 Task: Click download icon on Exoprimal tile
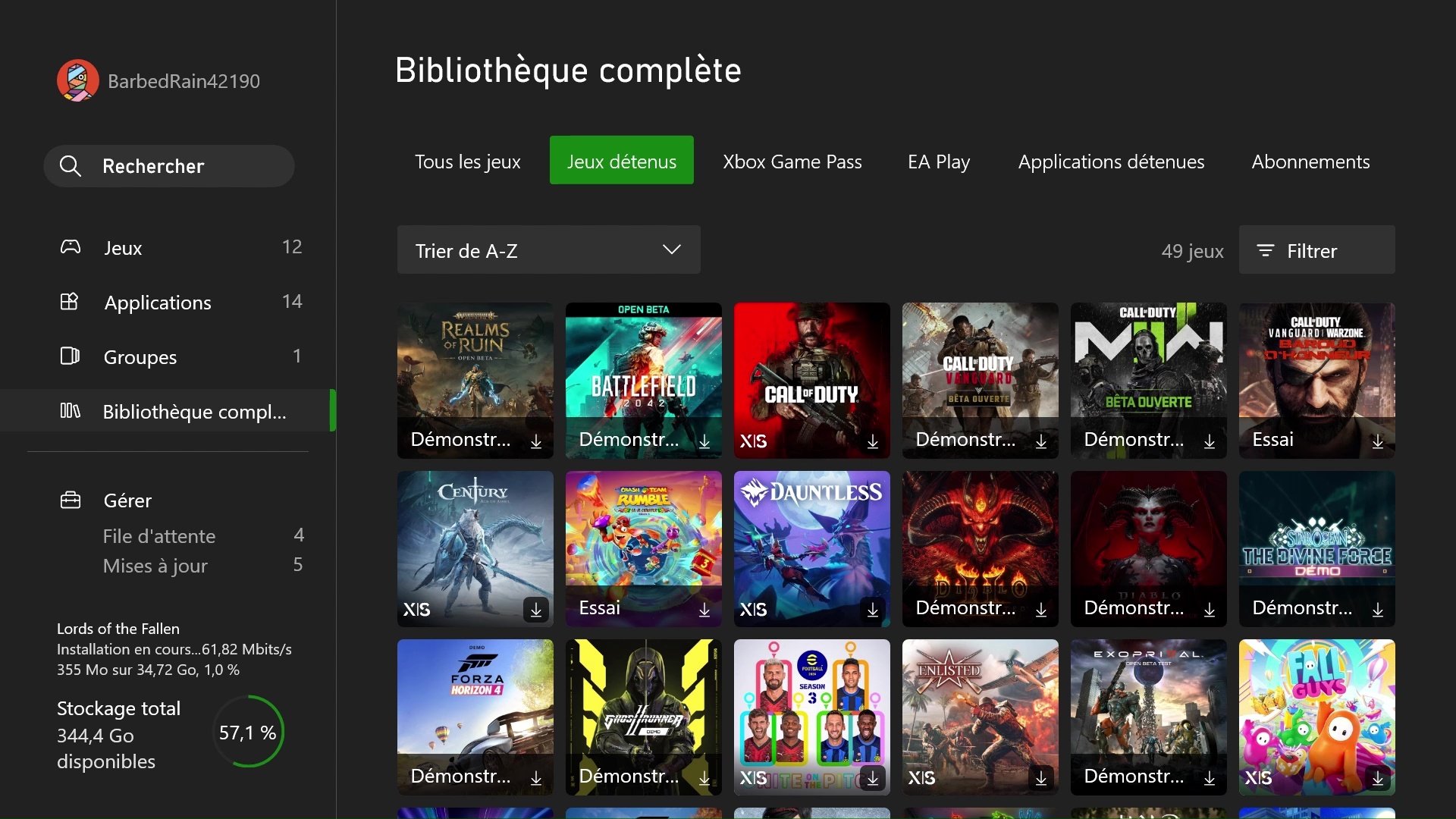coord(1210,777)
